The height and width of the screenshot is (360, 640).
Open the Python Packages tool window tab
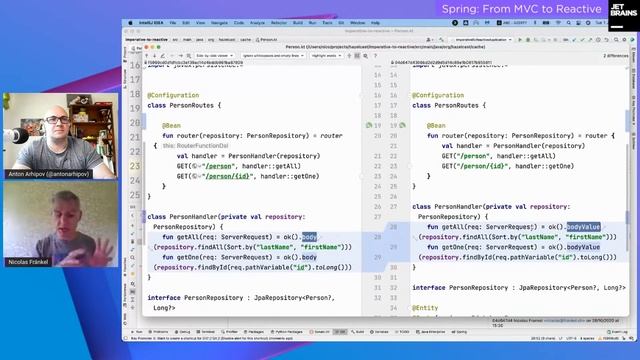click(x=288, y=332)
